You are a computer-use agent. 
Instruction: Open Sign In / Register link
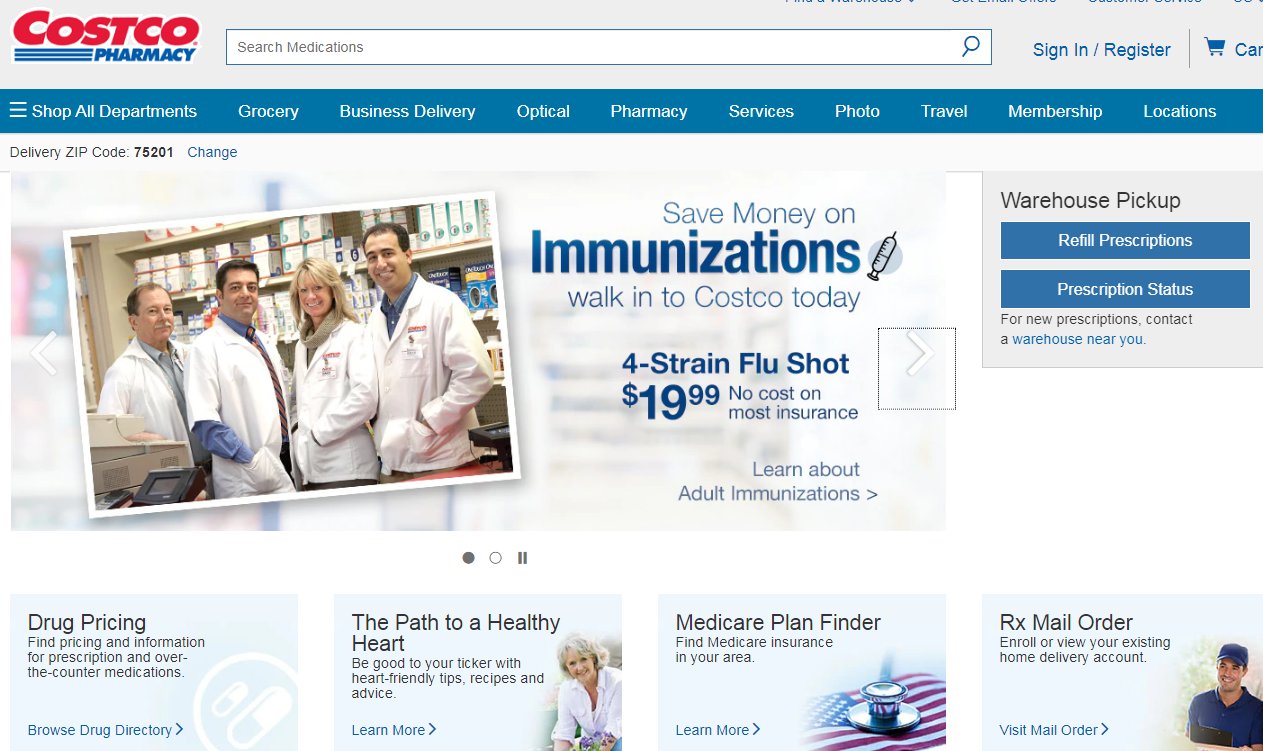pyautogui.click(x=1101, y=50)
